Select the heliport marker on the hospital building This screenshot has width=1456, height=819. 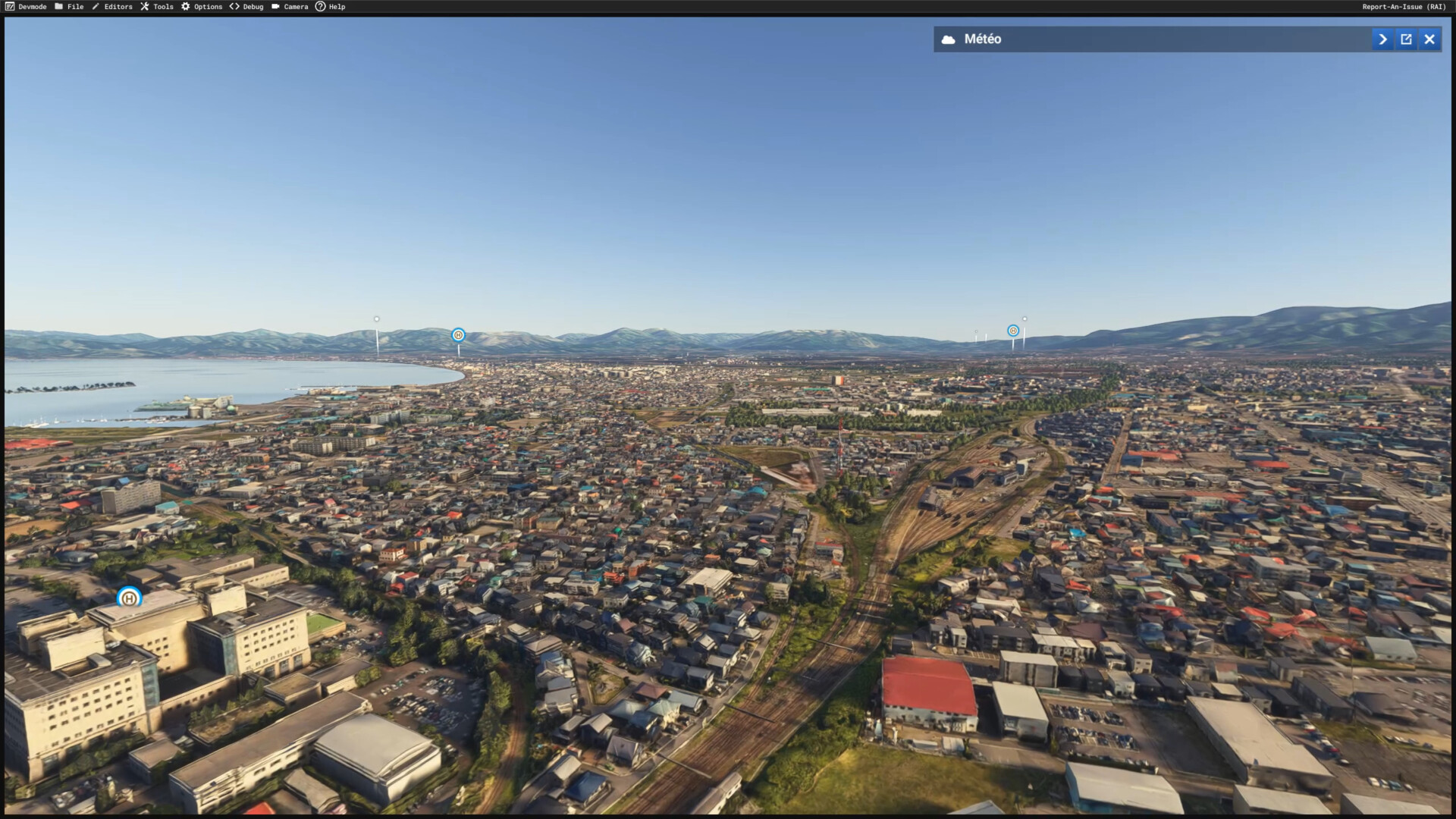coord(130,598)
